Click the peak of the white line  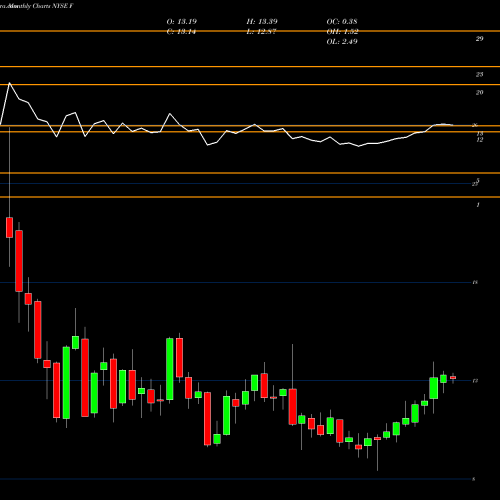tap(9, 83)
